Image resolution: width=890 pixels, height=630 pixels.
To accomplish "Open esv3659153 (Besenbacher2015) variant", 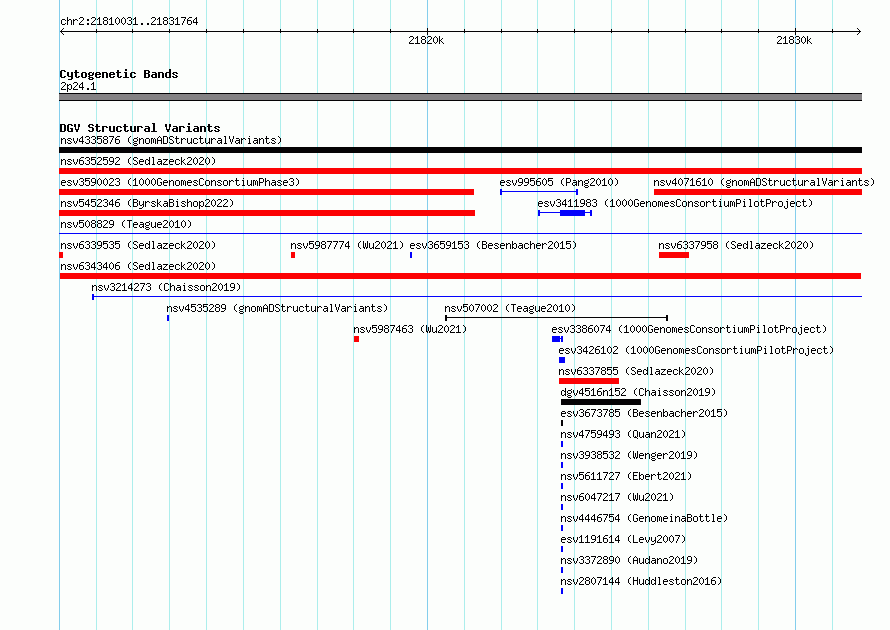I will [x=493, y=245].
